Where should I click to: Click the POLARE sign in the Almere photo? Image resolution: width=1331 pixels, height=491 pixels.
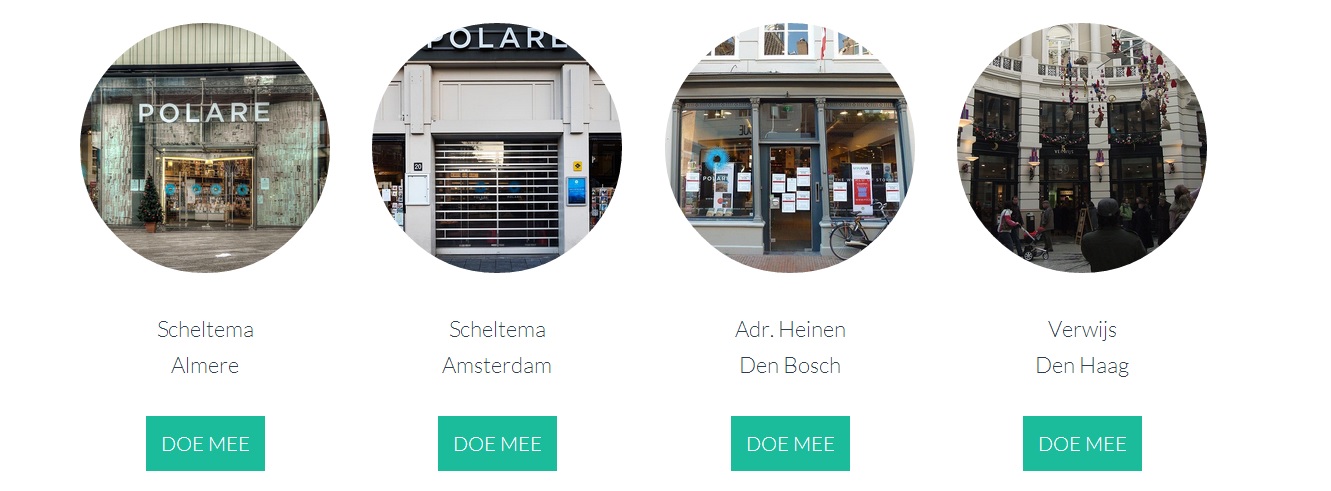[x=204, y=112]
